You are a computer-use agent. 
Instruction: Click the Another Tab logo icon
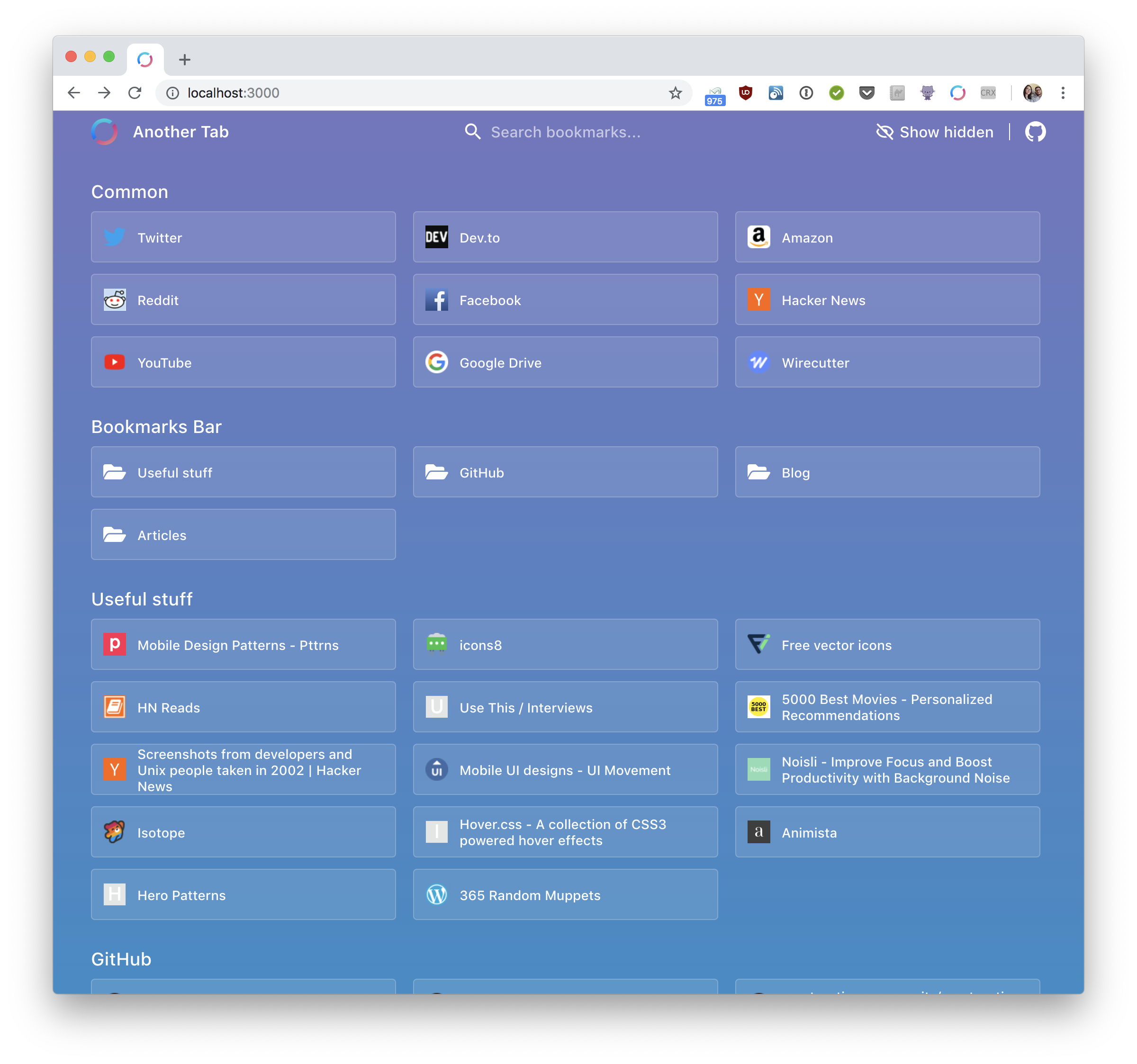pyautogui.click(x=105, y=132)
